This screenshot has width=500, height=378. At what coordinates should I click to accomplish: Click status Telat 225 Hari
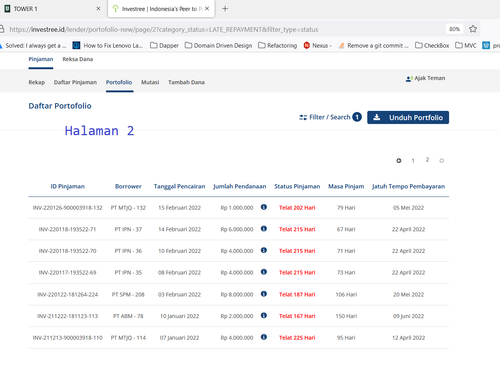tap(297, 338)
